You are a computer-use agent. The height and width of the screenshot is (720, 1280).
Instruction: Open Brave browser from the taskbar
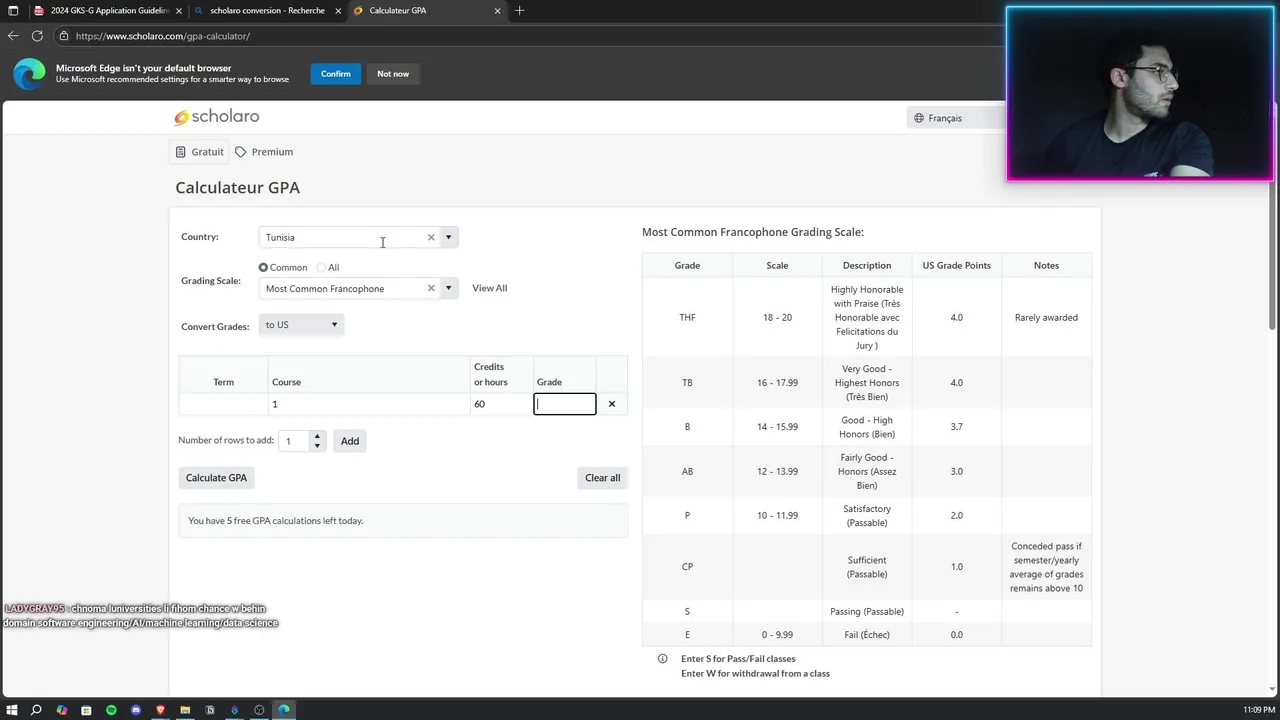[160, 710]
